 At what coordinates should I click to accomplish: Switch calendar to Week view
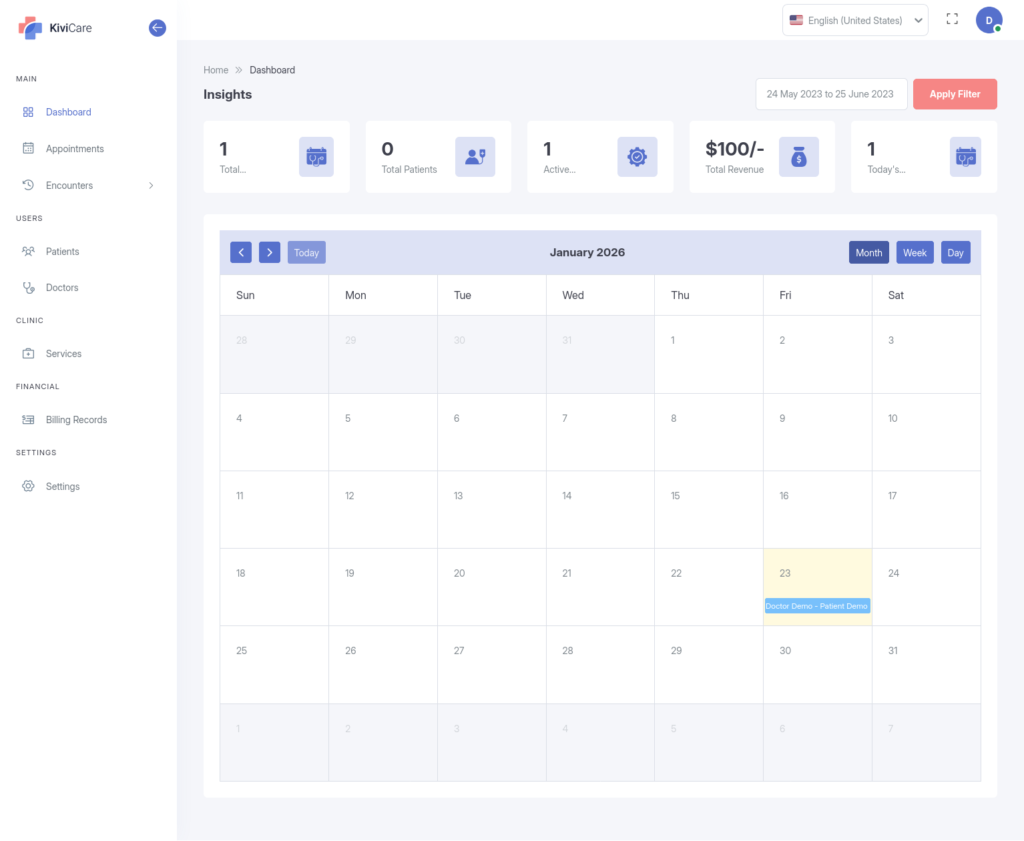coord(914,253)
